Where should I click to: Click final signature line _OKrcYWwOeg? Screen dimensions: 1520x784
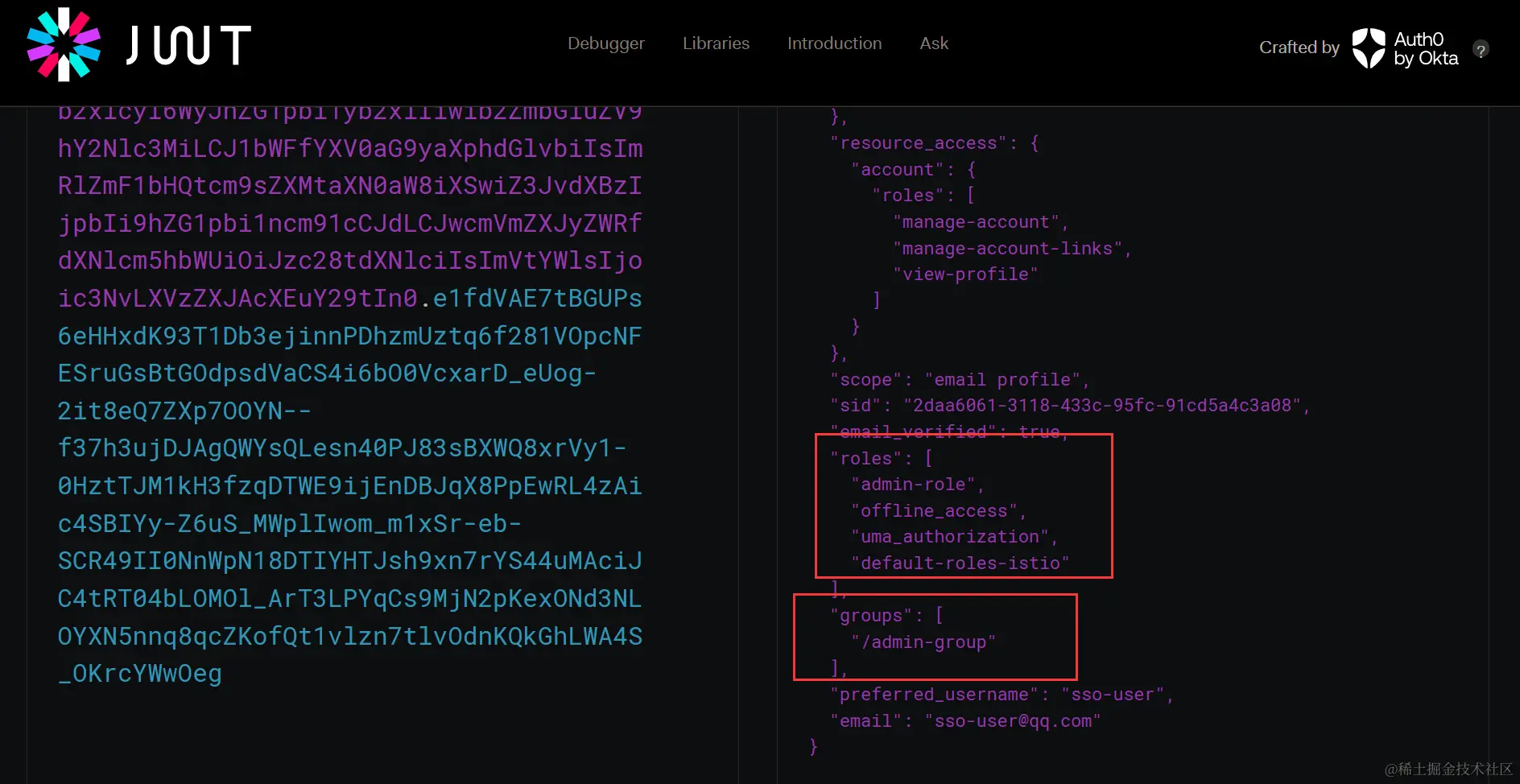pyautogui.click(x=140, y=673)
